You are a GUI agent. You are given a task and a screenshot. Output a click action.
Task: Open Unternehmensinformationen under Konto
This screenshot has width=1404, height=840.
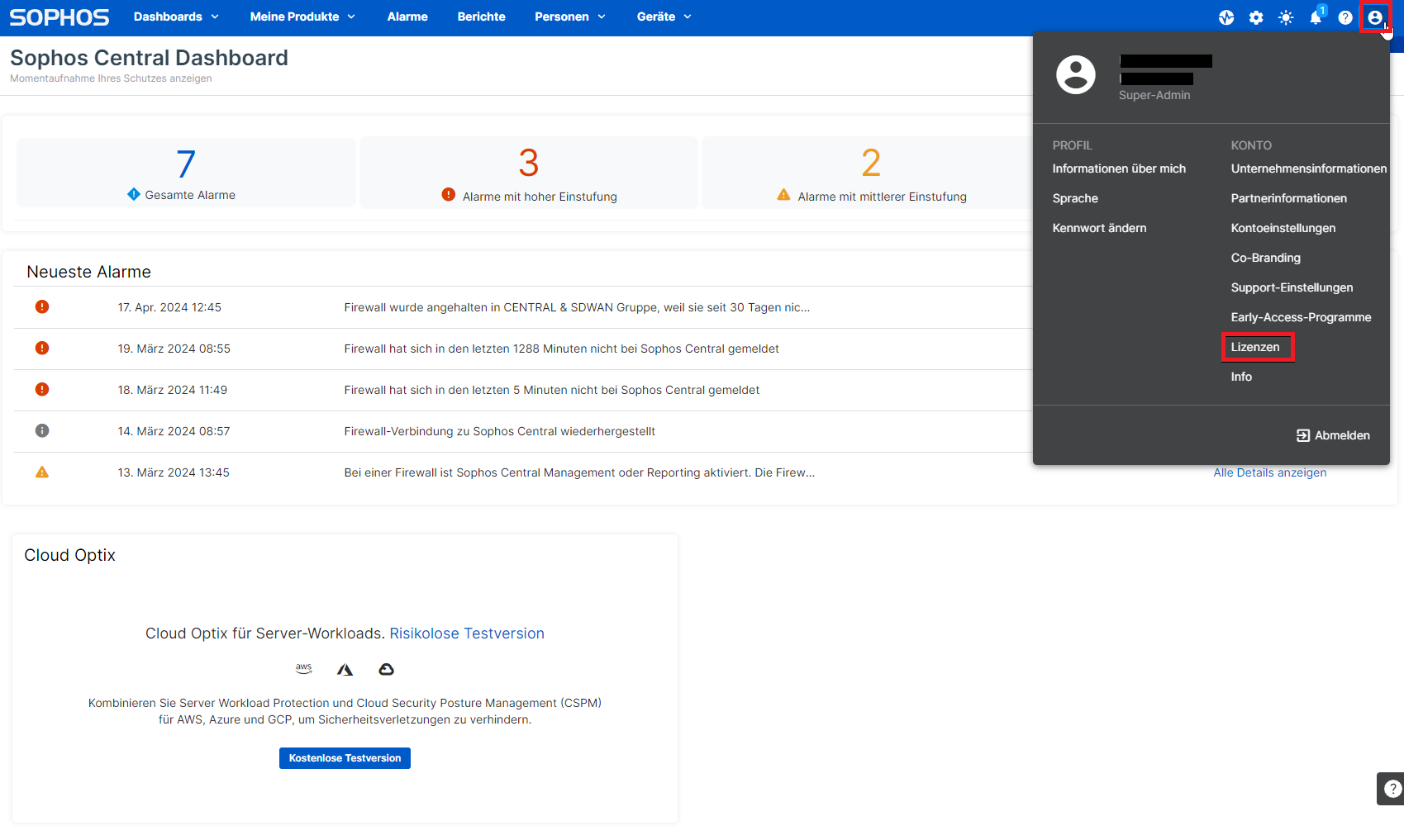pyautogui.click(x=1309, y=168)
